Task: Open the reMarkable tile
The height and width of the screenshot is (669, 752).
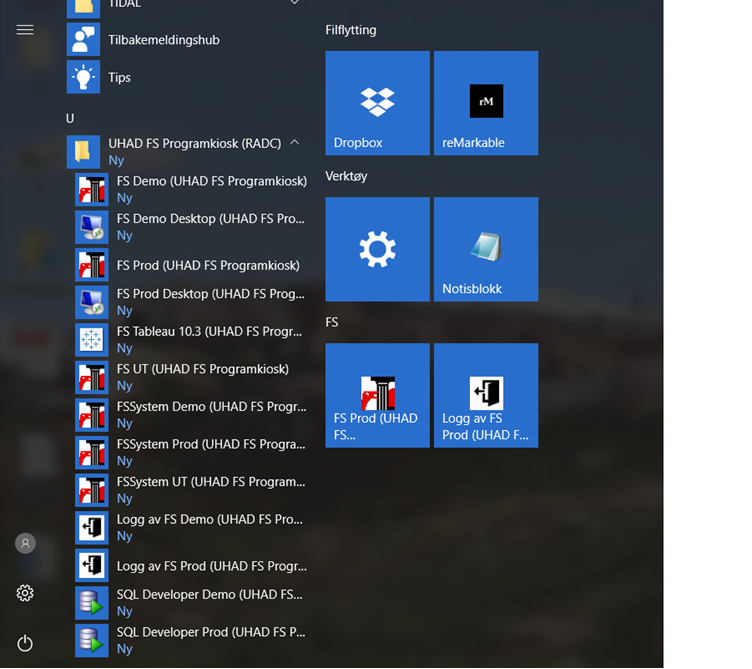Action: pos(486,103)
